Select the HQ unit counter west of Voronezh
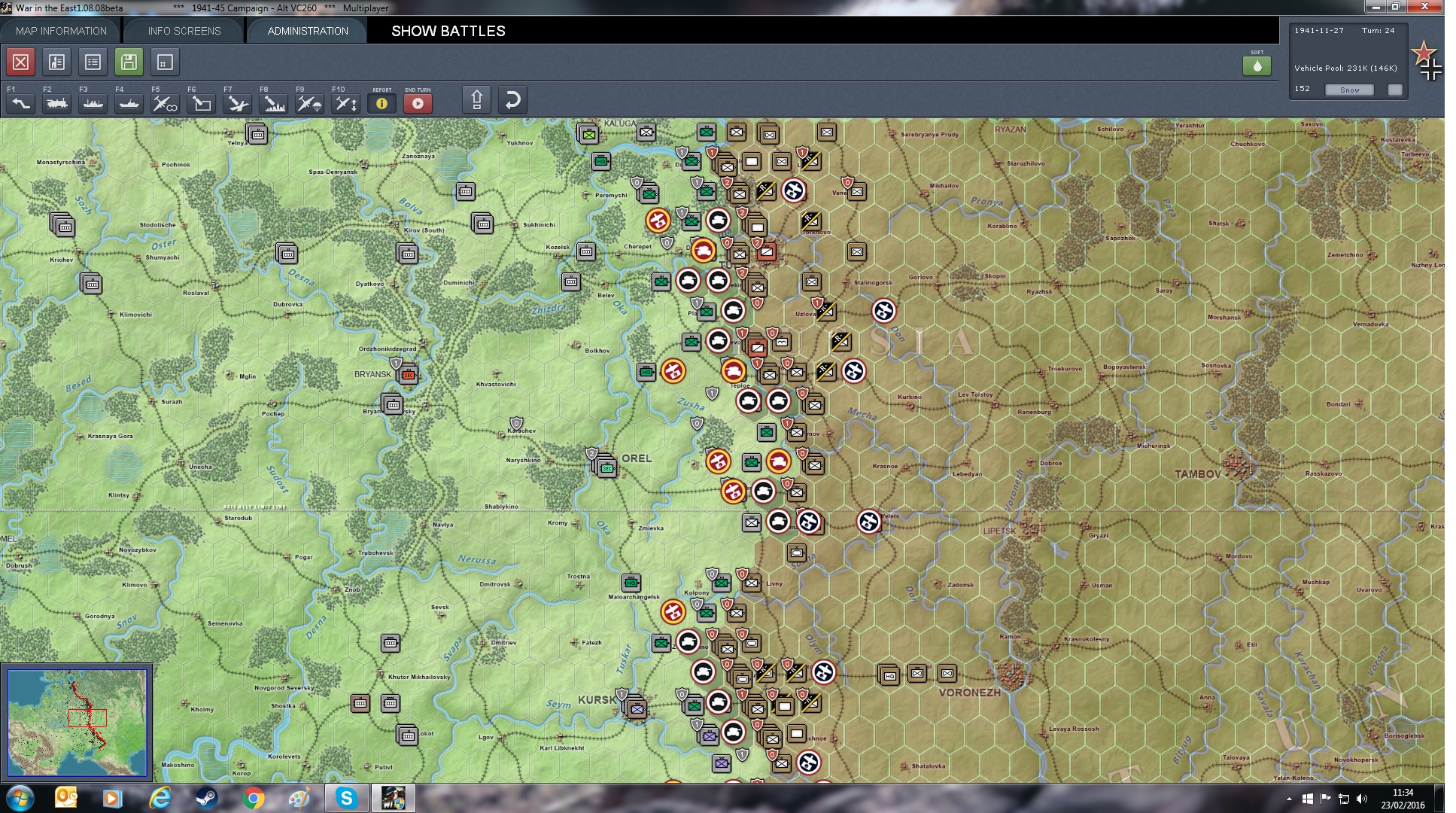This screenshot has height=813, width=1456. (x=889, y=674)
